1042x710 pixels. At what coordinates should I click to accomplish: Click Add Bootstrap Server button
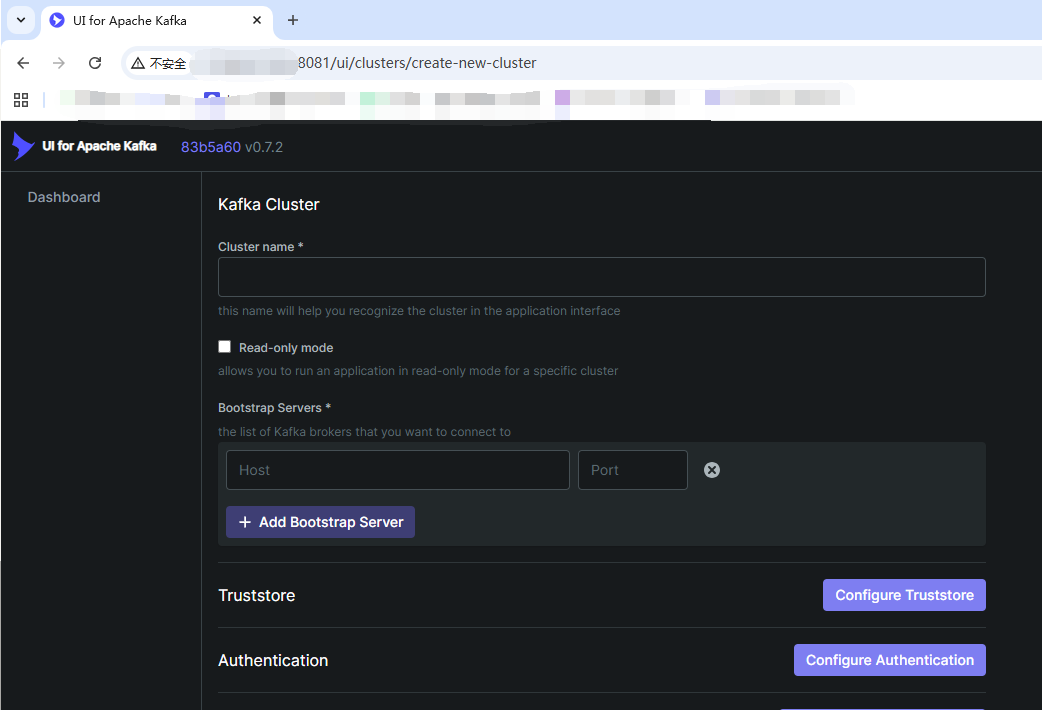[x=320, y=522]
